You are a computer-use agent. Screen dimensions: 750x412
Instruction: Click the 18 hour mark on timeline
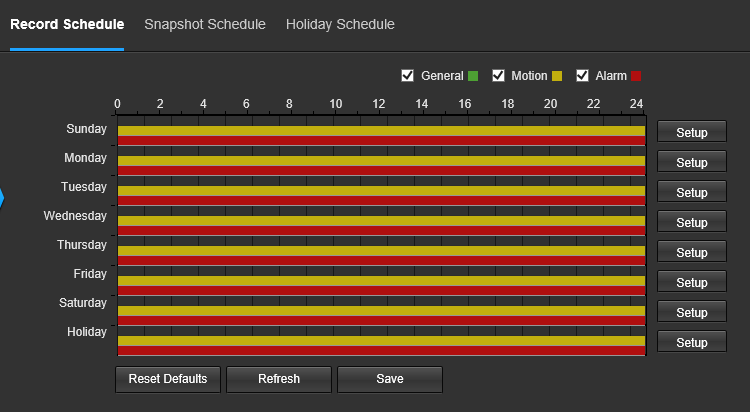click(x=507, y=104)
